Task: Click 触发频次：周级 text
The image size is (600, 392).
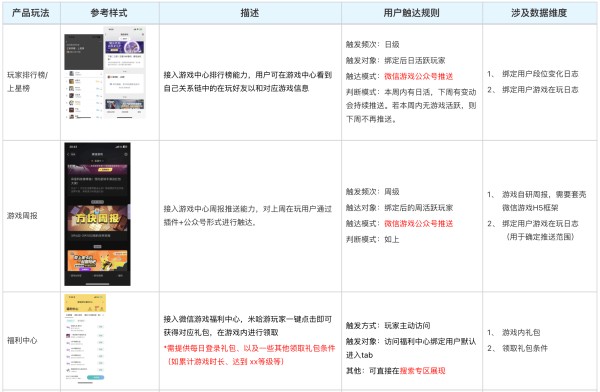Action: [x=373, y=192]
